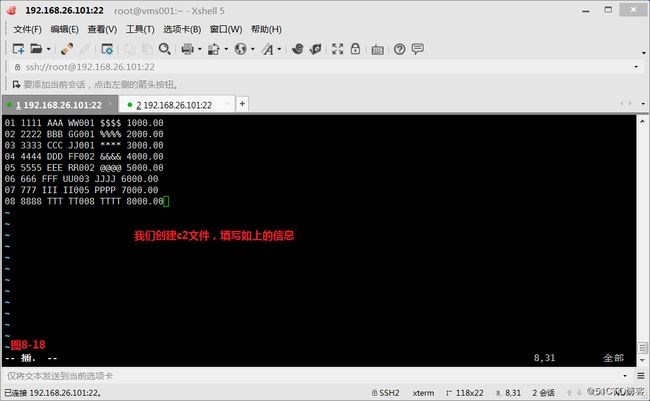This screenshot has height=401, width=650.
Task: Expand the file transfer dropdown arrow
Action: click(x=226, y=49)
